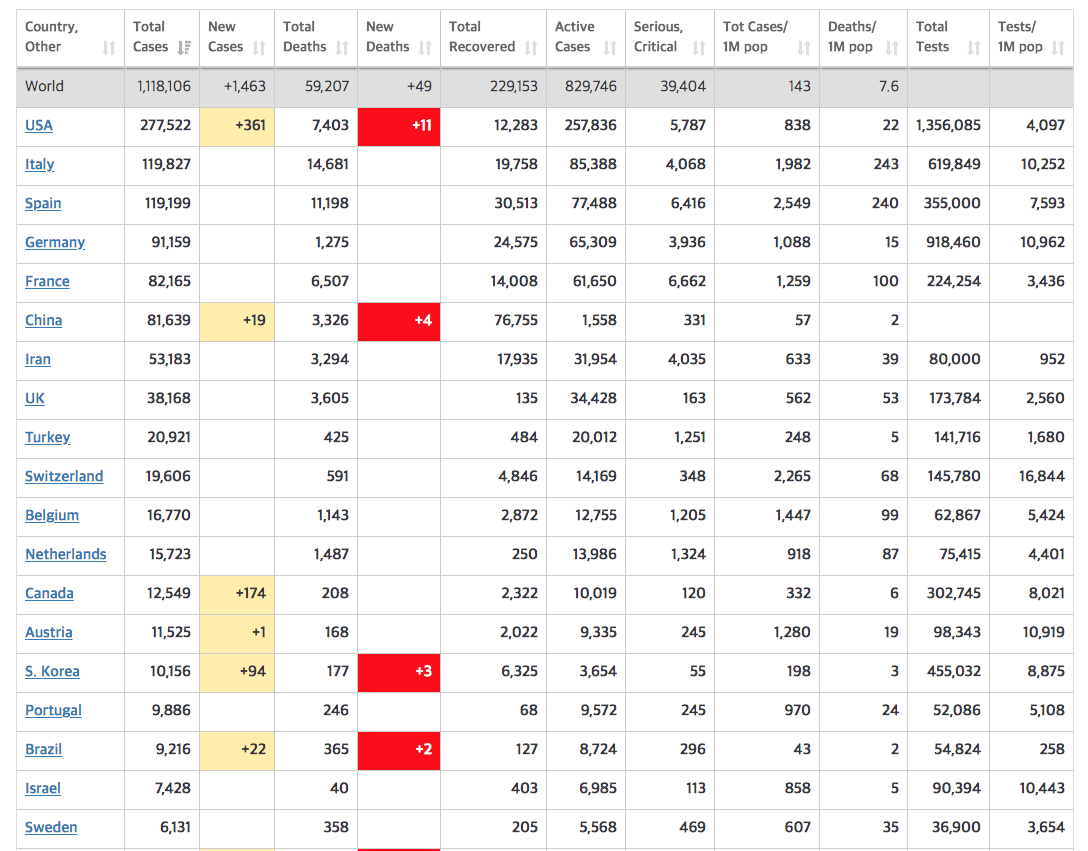Open the Italy country link
The image size is (1088, 851).
[x=40, y=165]
